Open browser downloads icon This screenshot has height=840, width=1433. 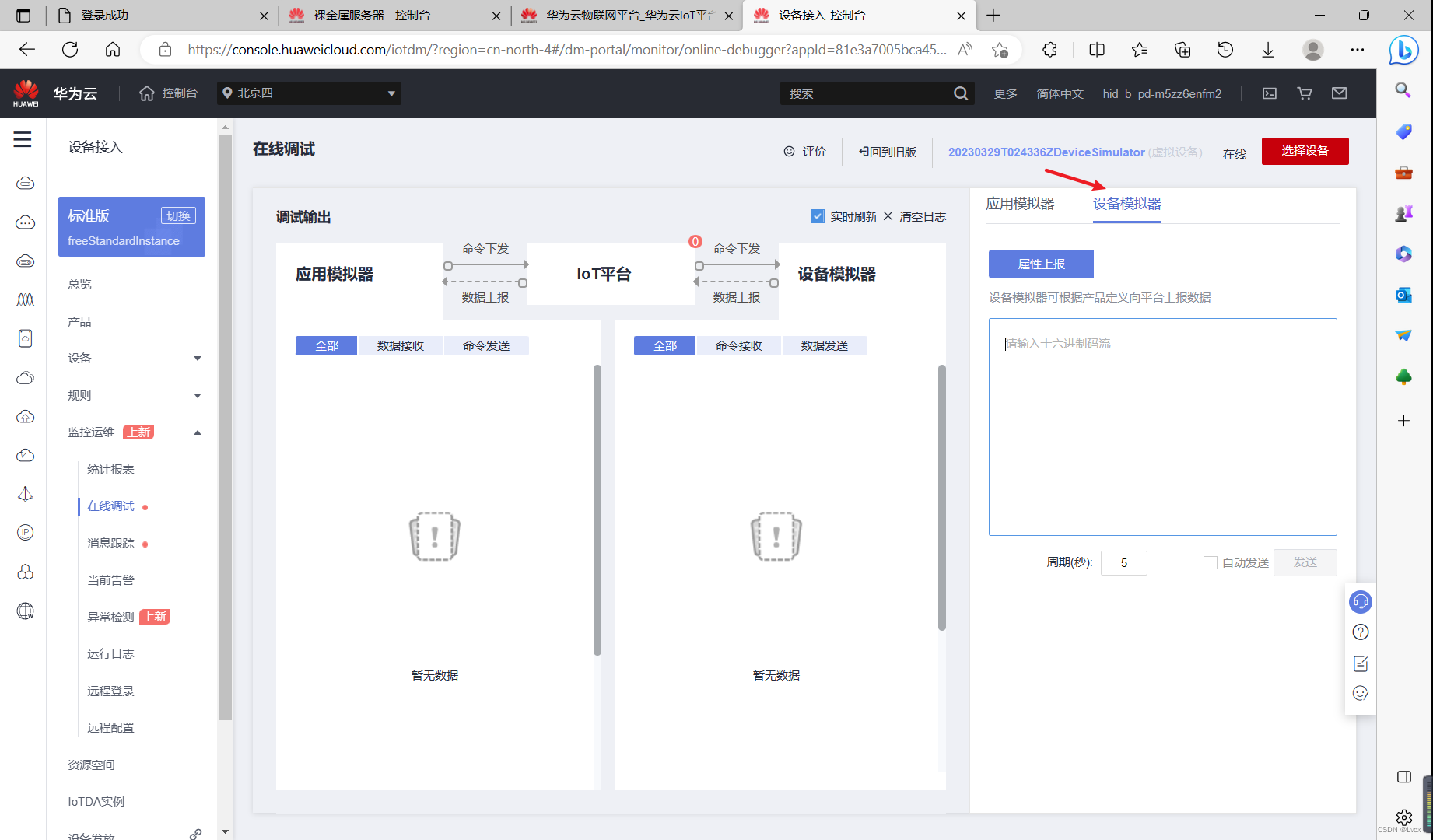pos(1268,50)
